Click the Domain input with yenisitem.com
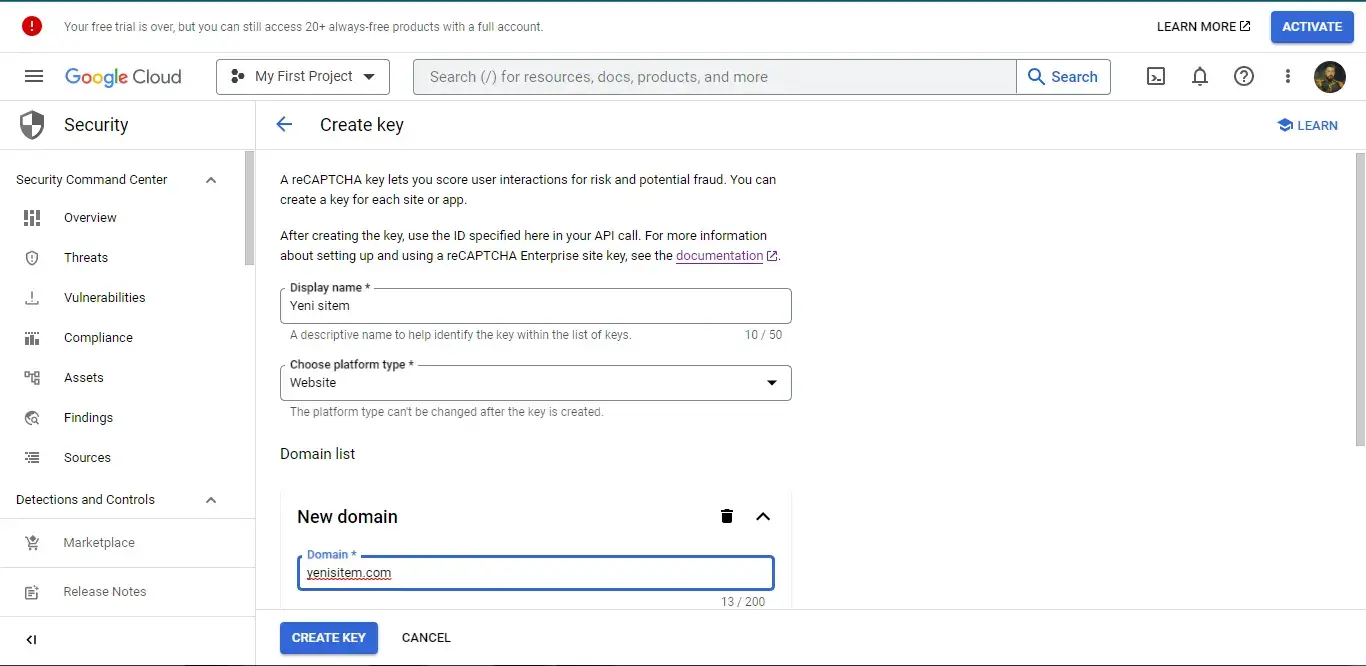This screenshot has width=1366, height=666. pos(536,573)
